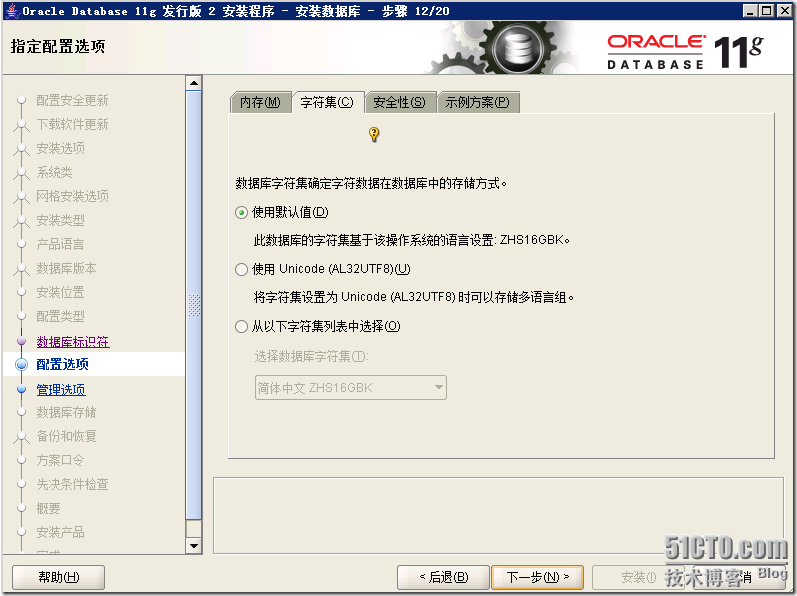Click the disabled 安装(I) button
797x596 pixels.
click(x=638, y=577)
